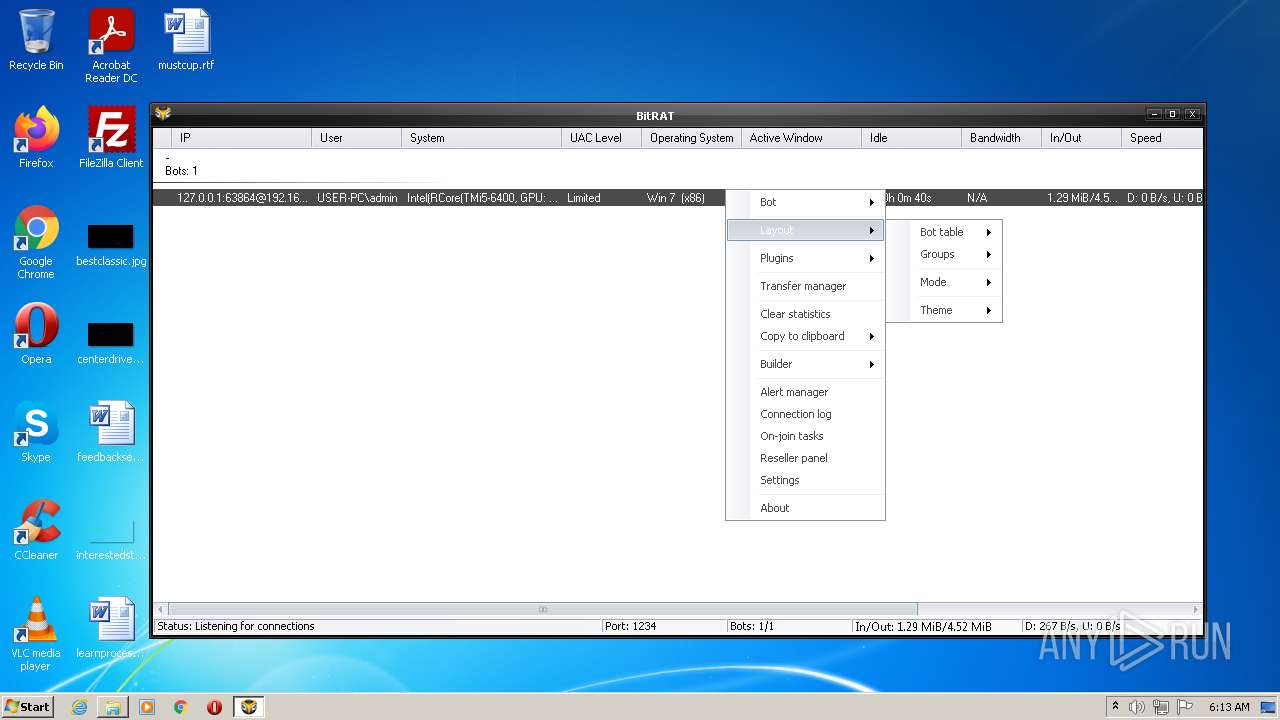Click the network tray icon

click(1161, 707)
